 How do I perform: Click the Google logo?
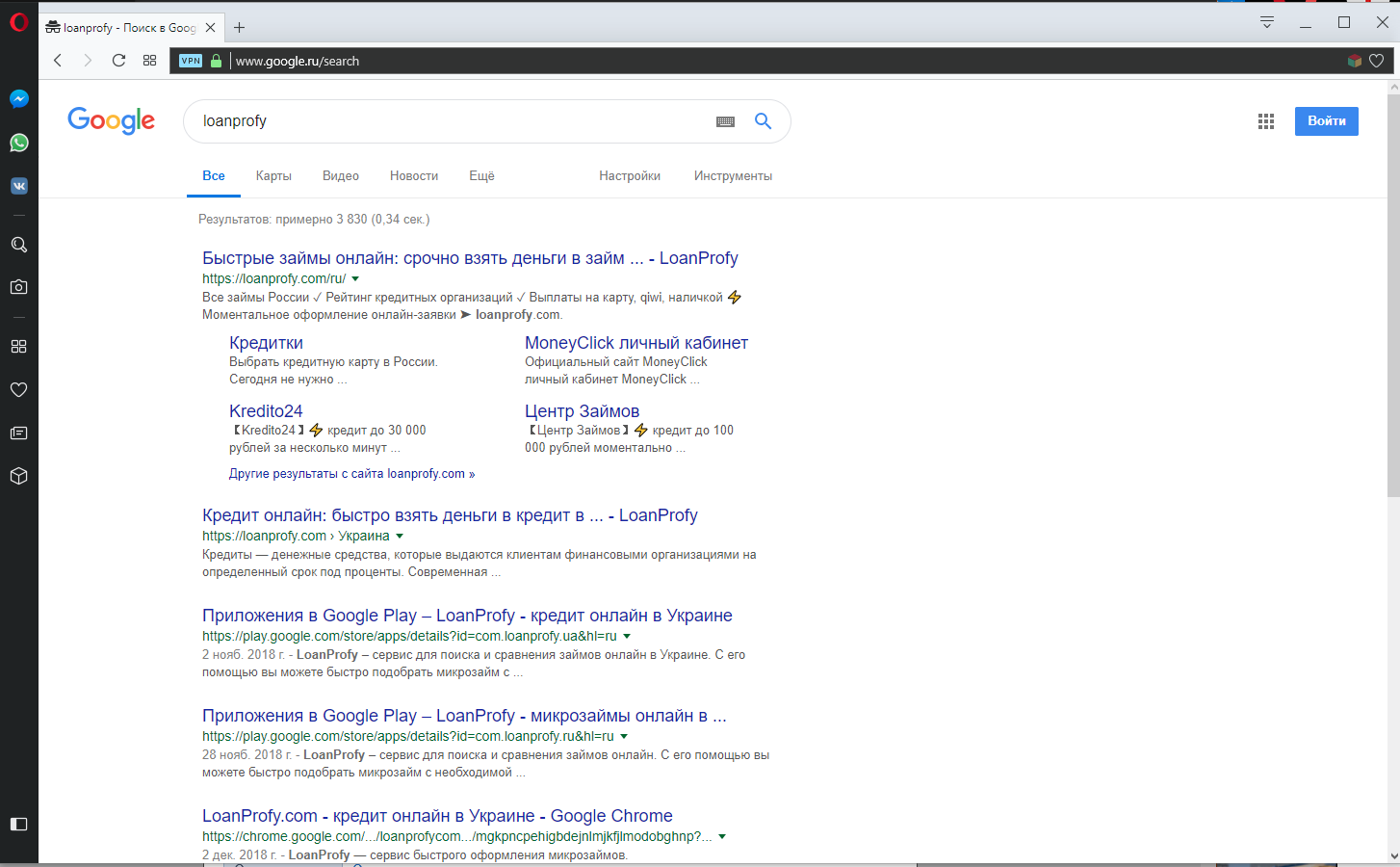111,120
